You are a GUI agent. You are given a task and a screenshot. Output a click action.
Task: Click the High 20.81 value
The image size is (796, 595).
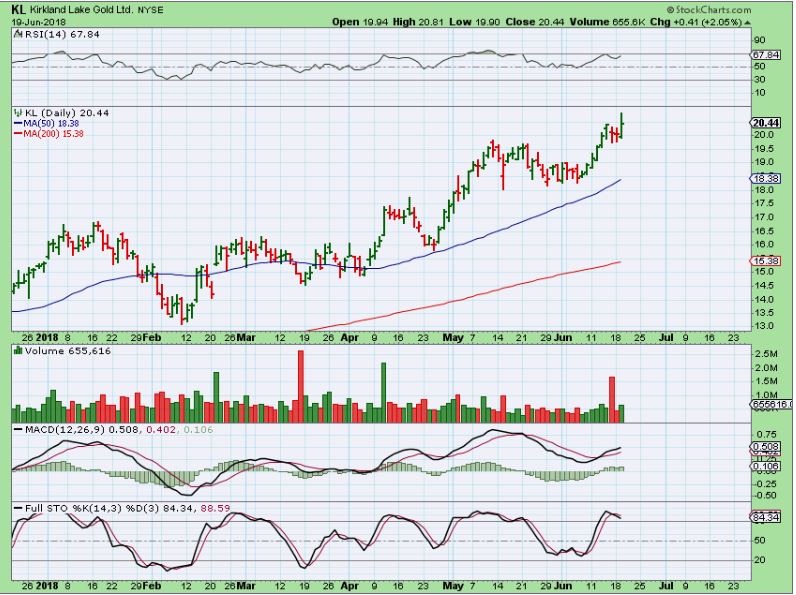click(x=418, y=22)
